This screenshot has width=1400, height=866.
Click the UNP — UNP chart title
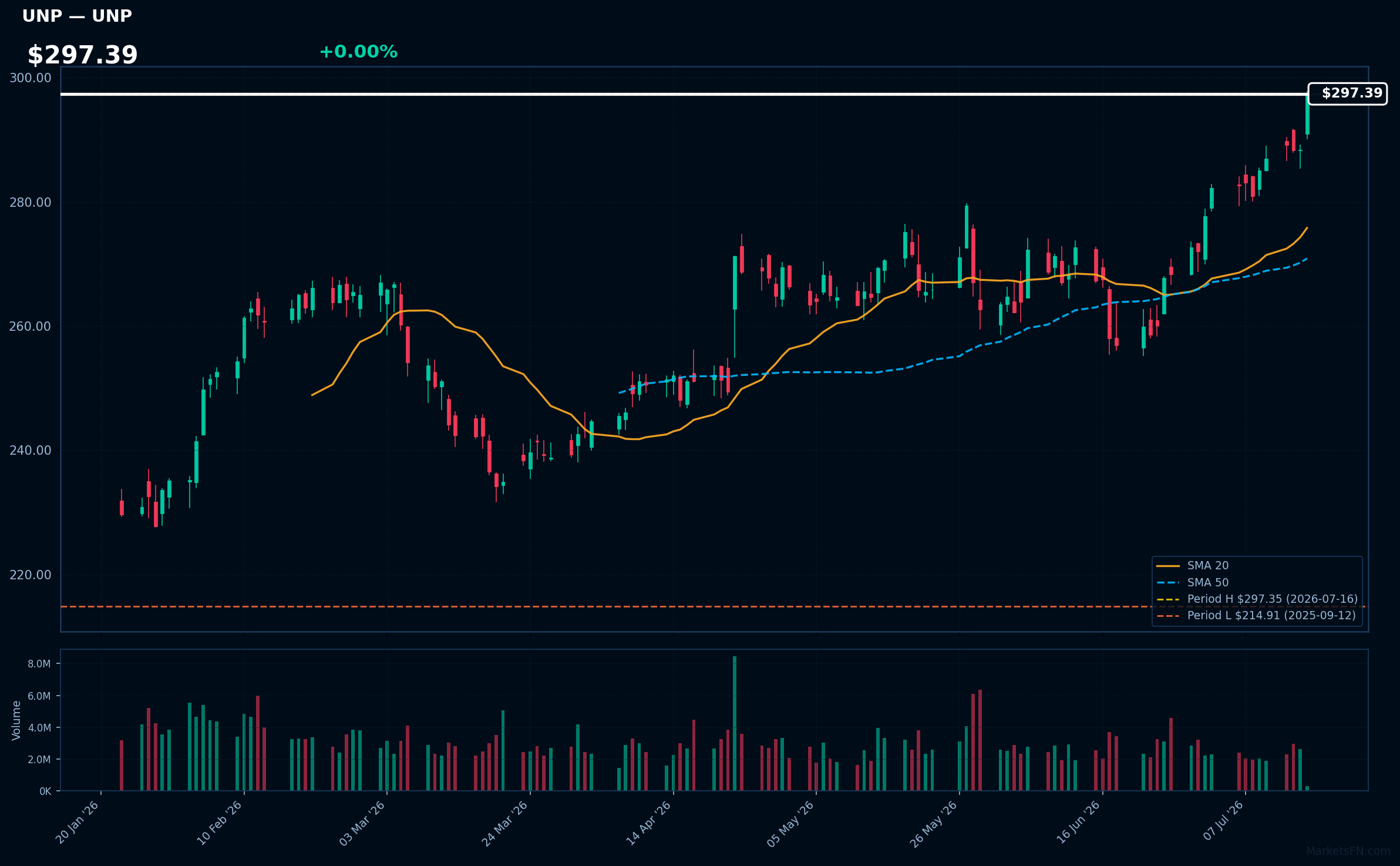77,16
